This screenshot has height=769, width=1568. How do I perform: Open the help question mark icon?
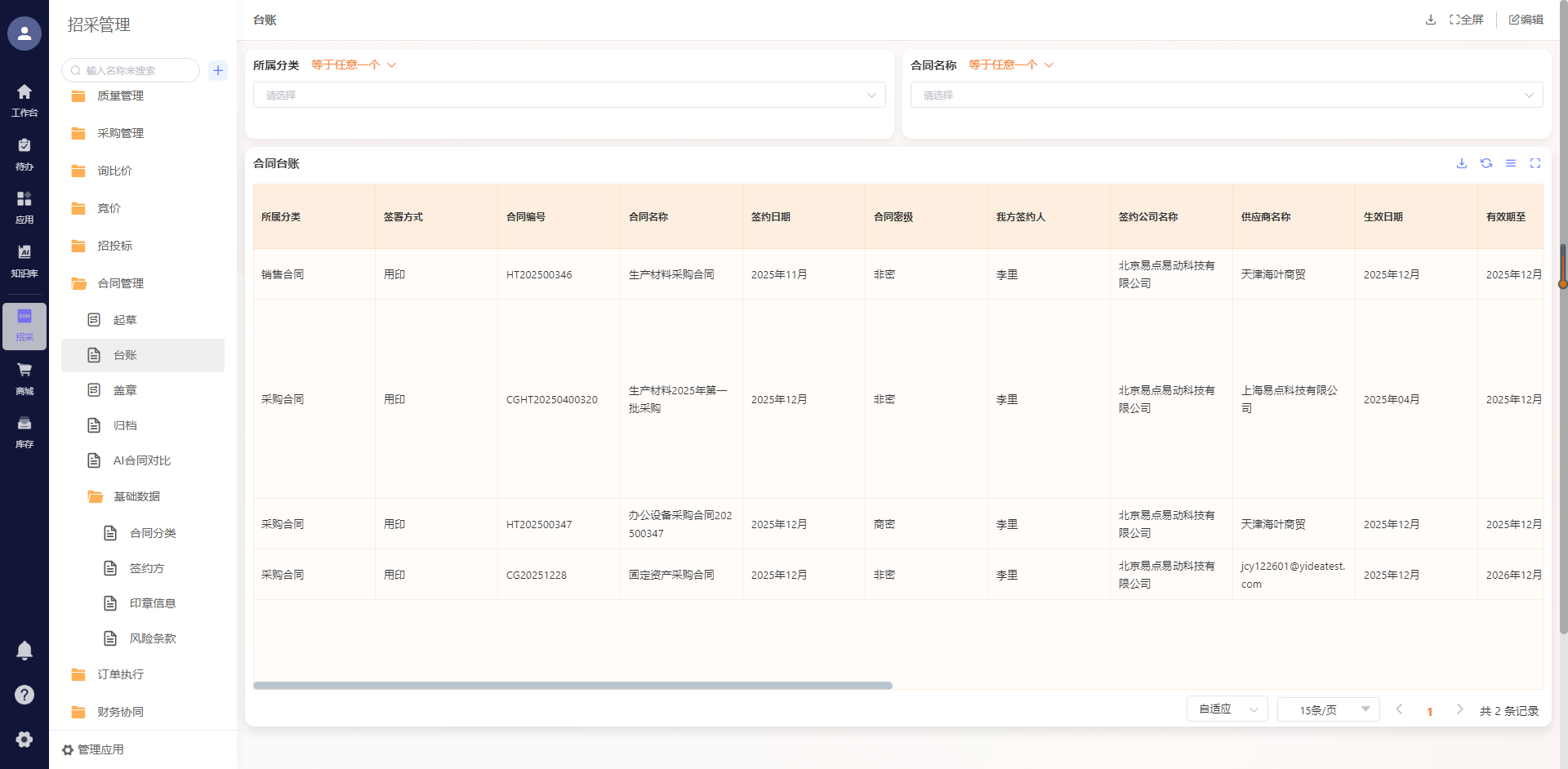[x=24, y=695]
